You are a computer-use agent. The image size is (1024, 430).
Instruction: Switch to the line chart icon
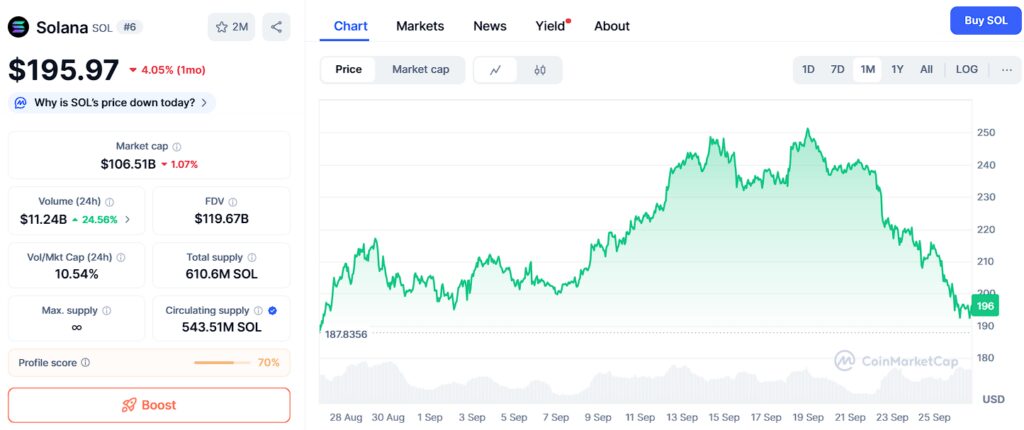point(495,70)
